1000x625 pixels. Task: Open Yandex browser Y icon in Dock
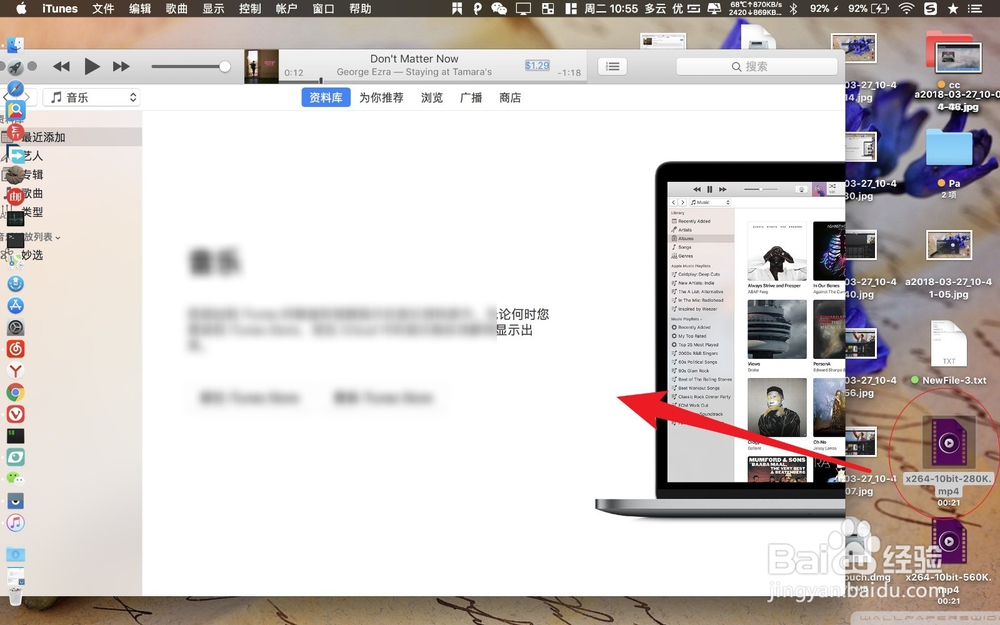pyautogui.click(x=15, y=371)
